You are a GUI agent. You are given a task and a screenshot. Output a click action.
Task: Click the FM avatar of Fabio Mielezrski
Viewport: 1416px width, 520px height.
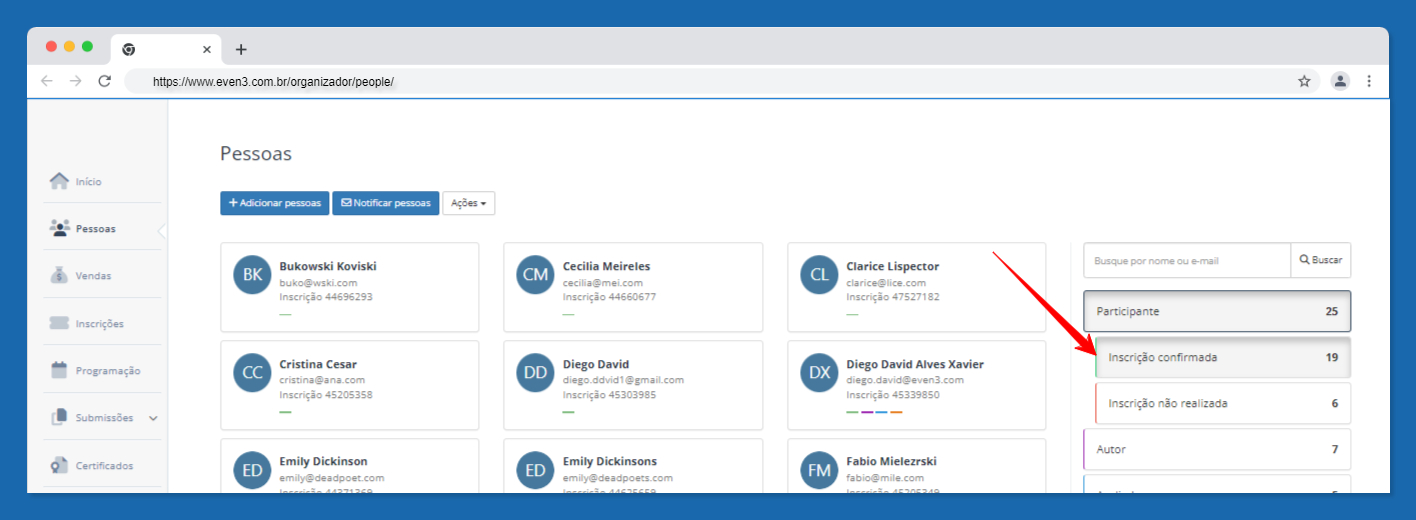pyautogui.click(x=820, y=470)
